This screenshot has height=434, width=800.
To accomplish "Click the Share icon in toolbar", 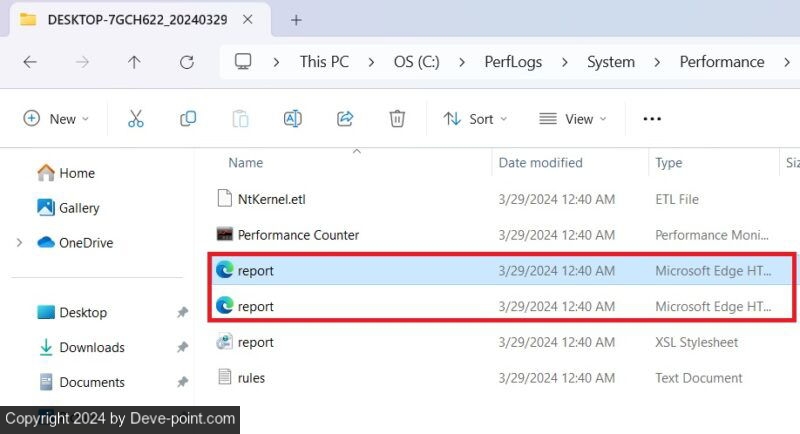I will (x=345, y=119).
